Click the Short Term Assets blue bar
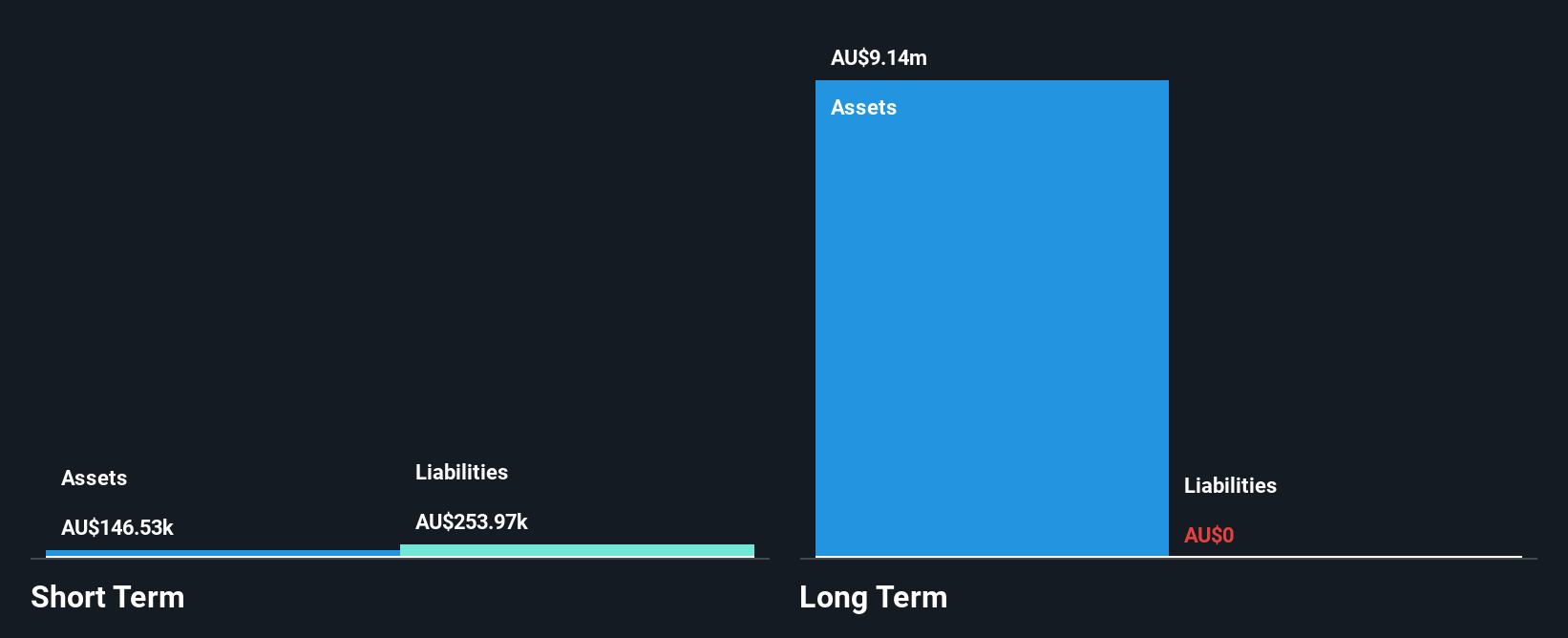Viewport: 1568px width, 638px height. pyautogui.click(x=222, y=553)
